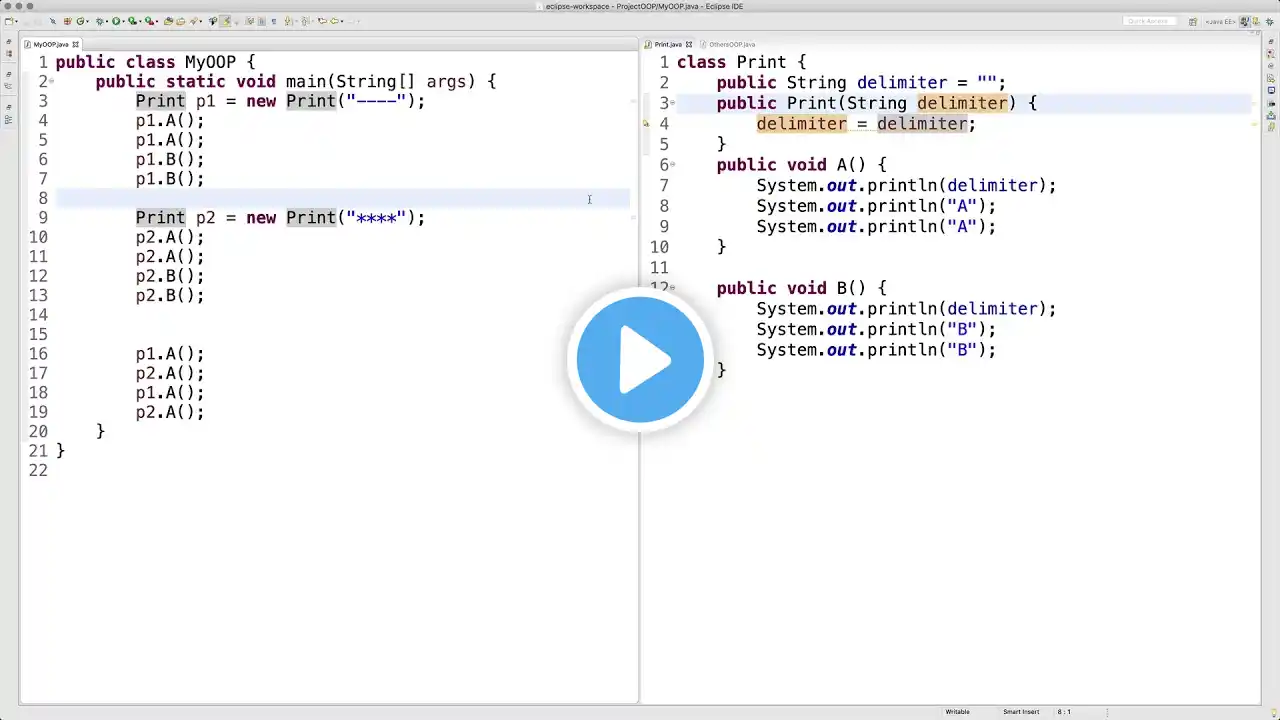Select the MyOOP.java editor tab
Screen dimensions: 1280x720
click(x=50, y=44)
